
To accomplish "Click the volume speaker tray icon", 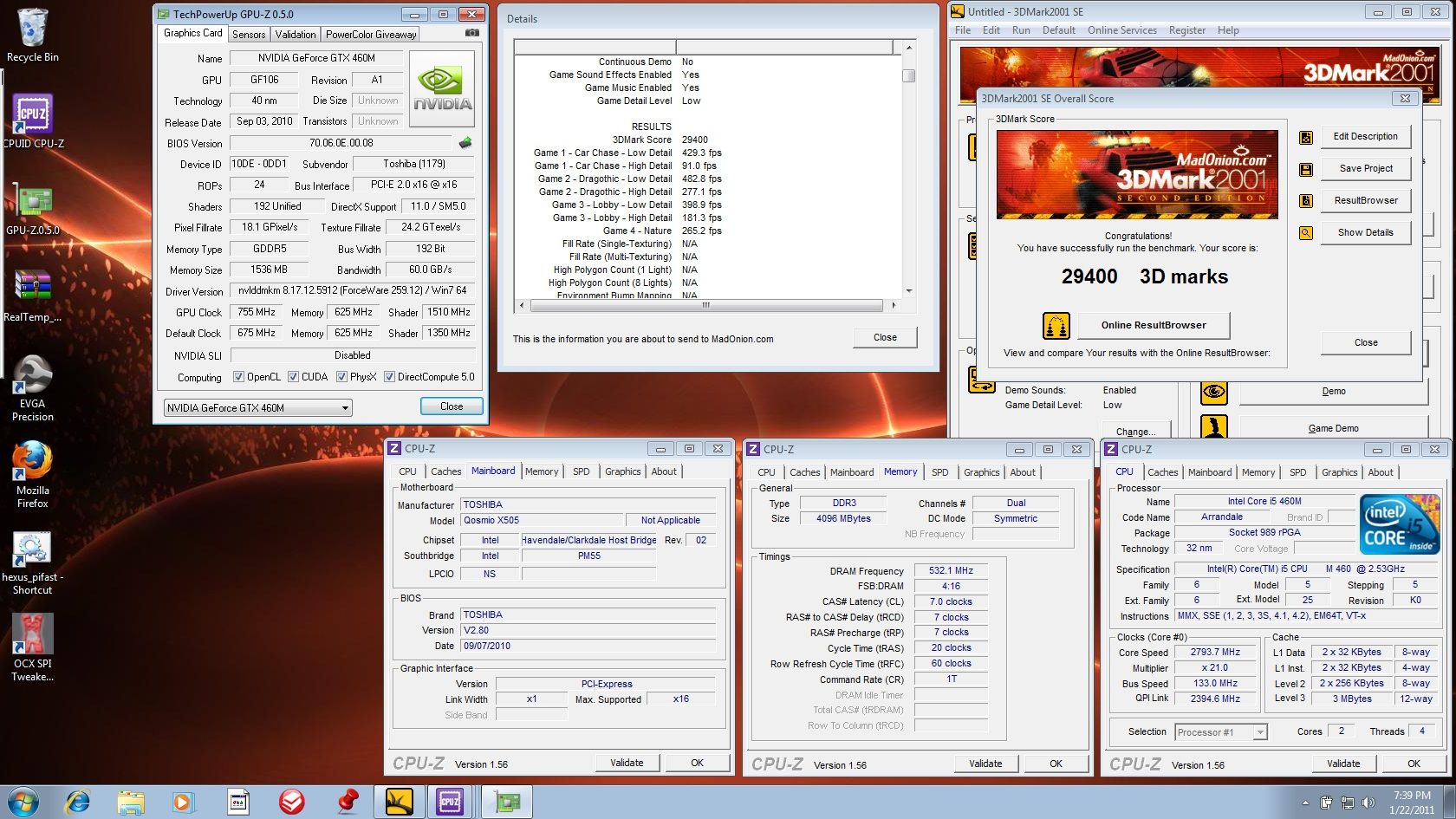I will coord(1368,803).
